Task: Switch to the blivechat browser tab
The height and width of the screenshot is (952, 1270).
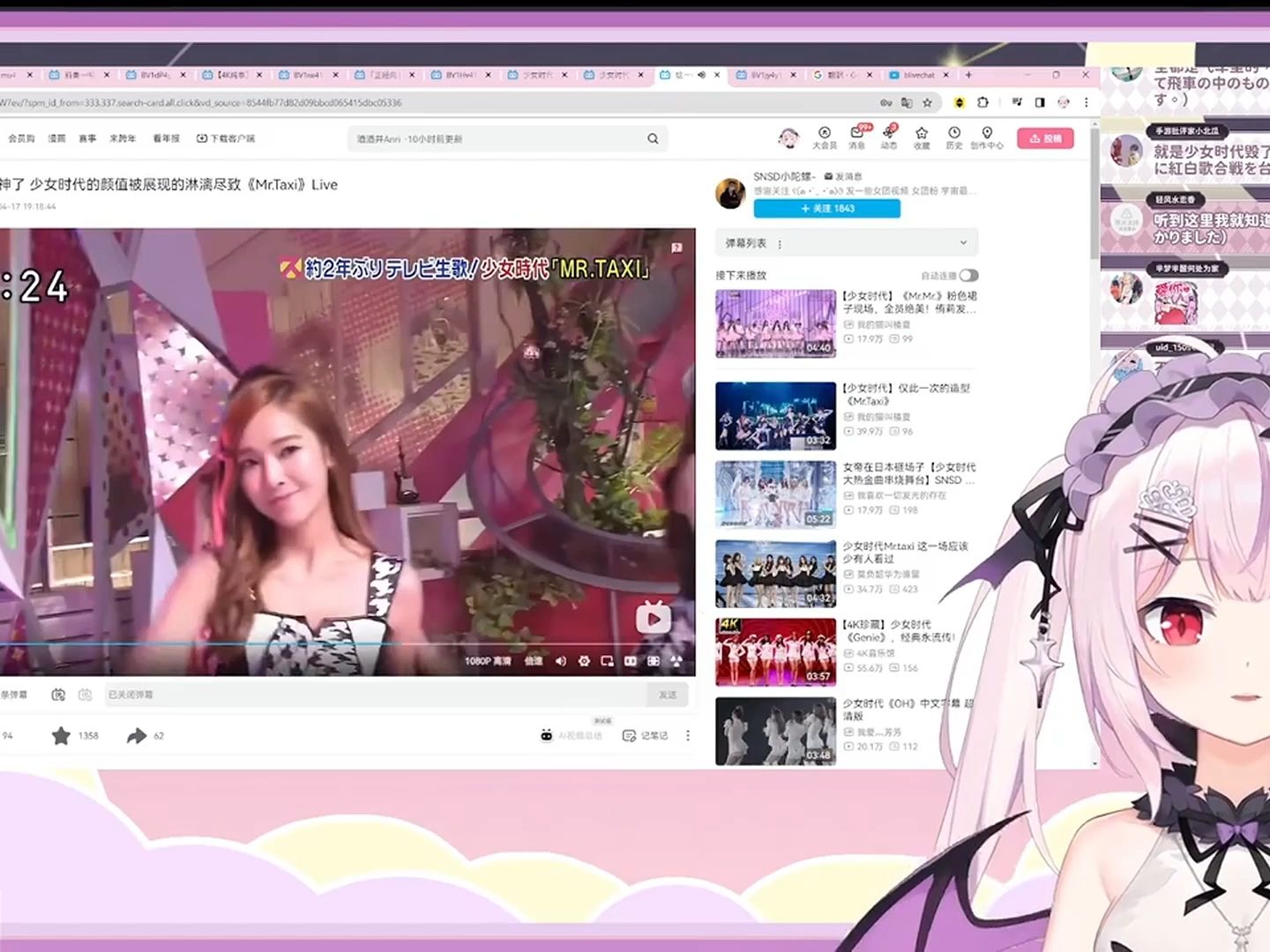Action: click(x=919, y=75)
